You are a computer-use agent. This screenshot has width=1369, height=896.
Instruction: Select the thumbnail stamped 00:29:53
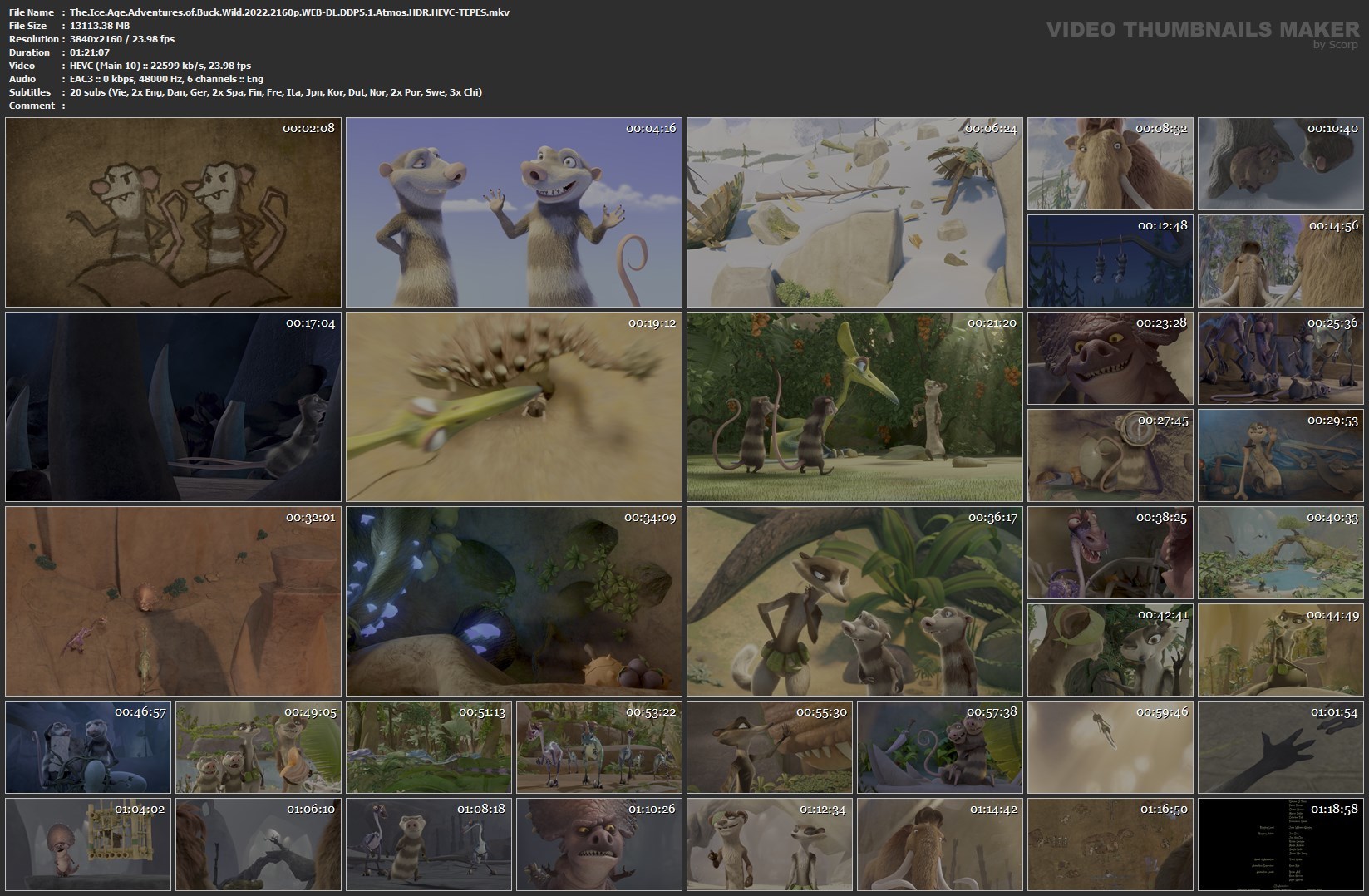1280,455
